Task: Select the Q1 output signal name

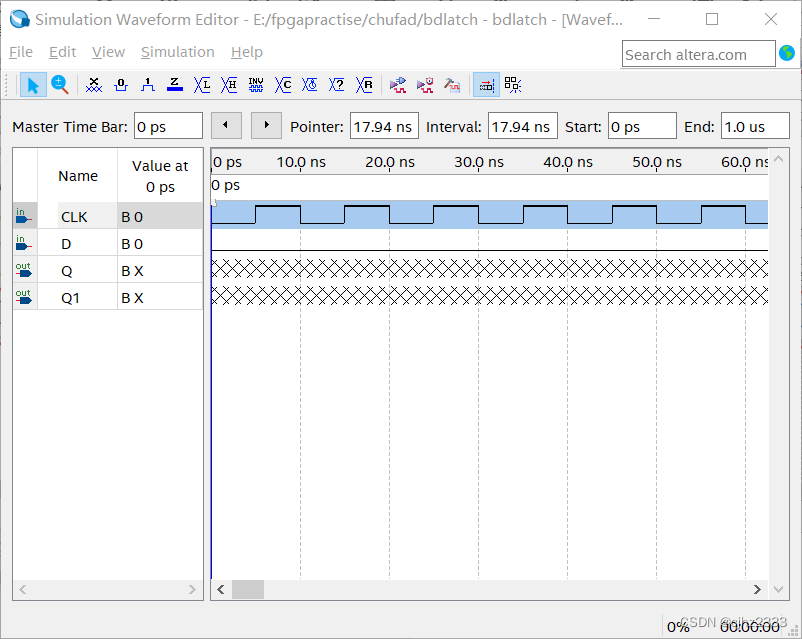Action: tap(70, 298)
